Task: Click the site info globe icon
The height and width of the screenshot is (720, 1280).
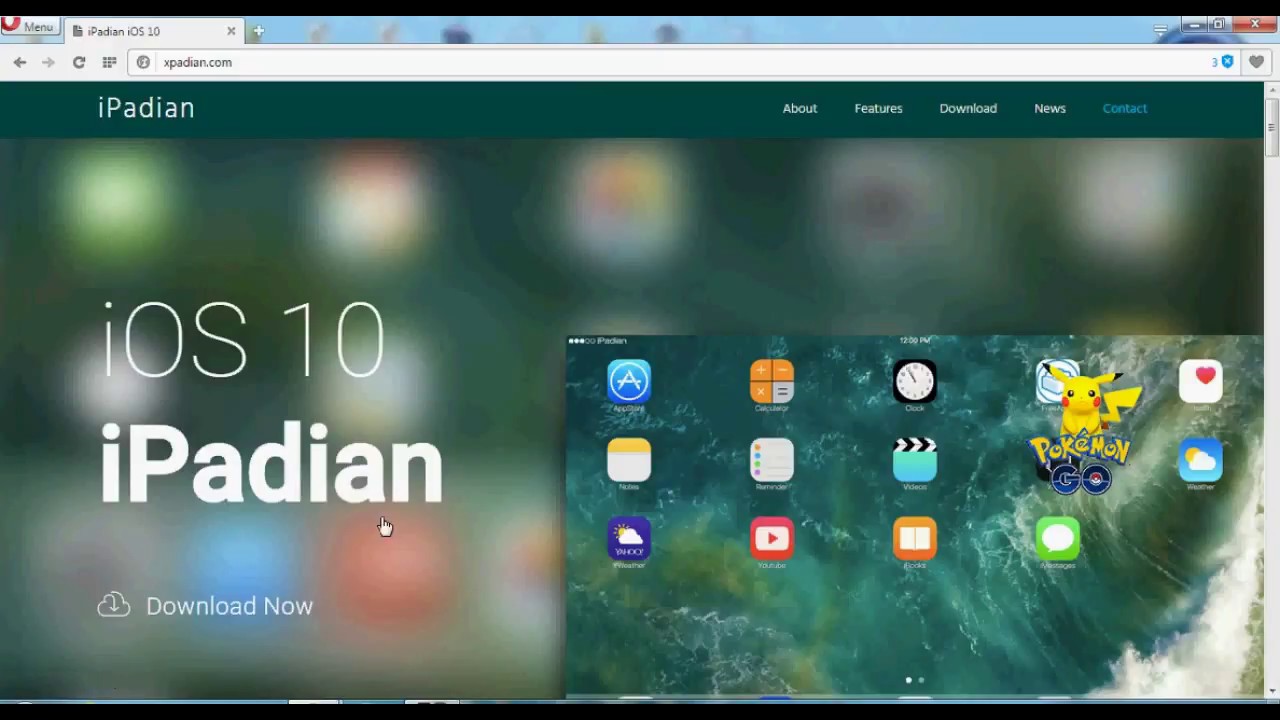Action: (143, 62)
